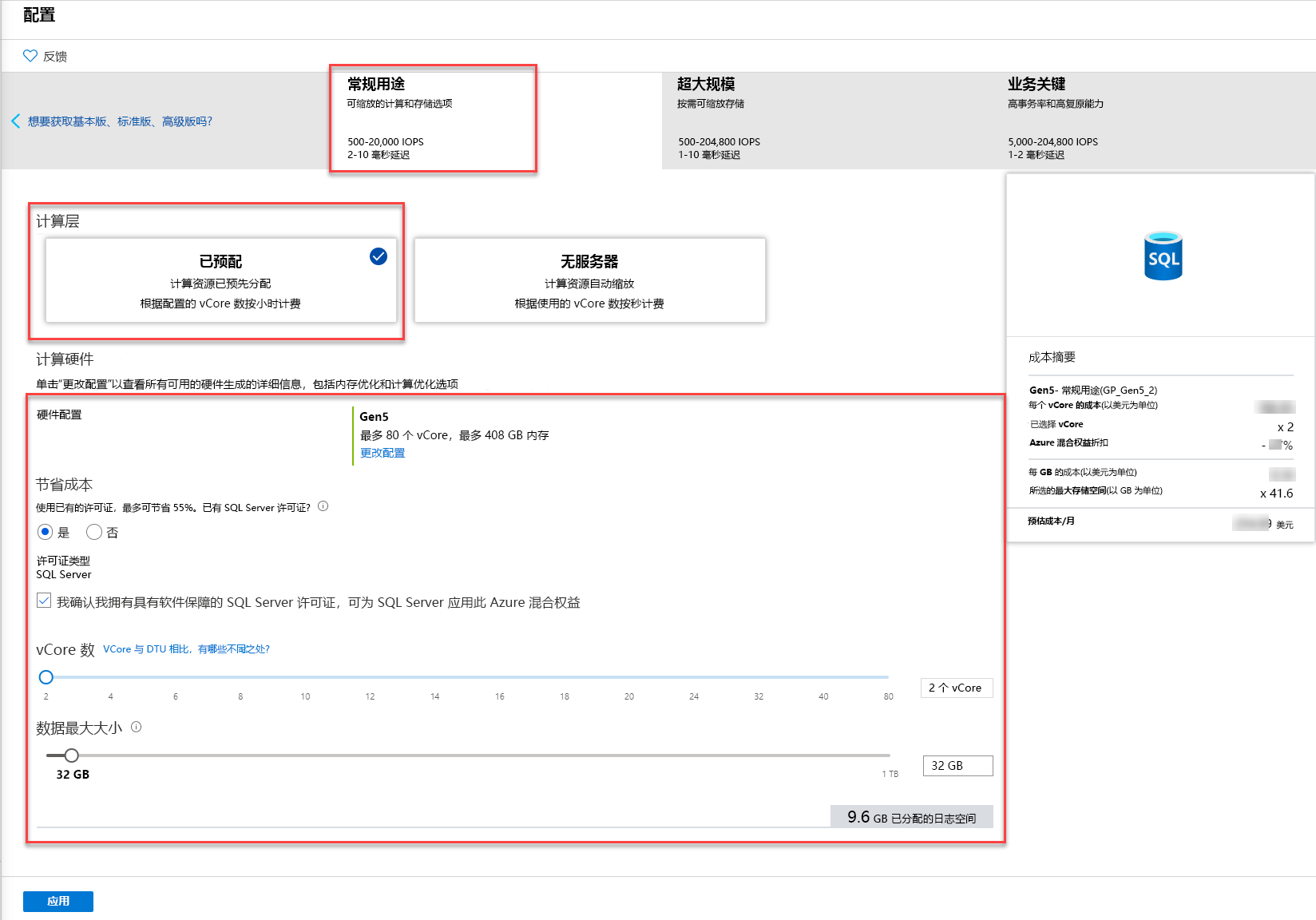Click the SQL database icon in the cost panel
Image resolution: width=1316 pixels, height=920 pixels.
pyautogui.click(x=1163, y=256)
